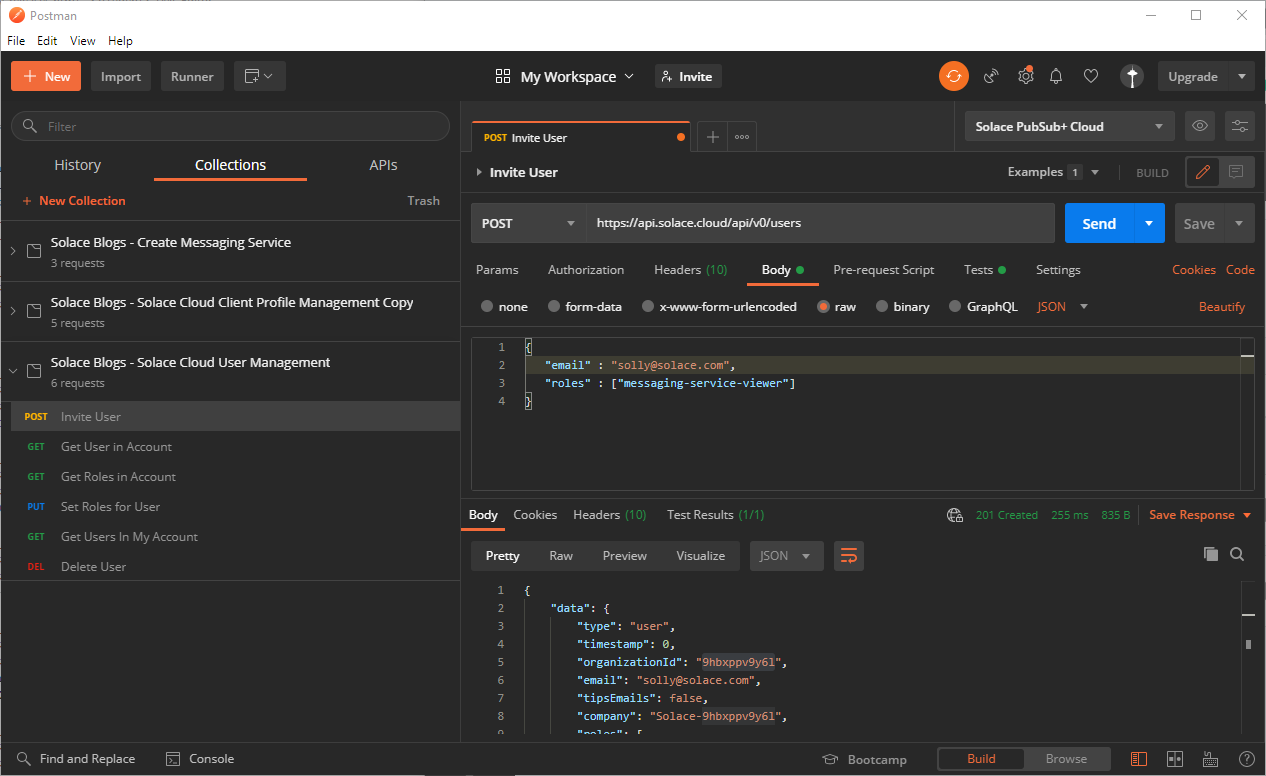Click the request URL input field
The height and width of the screenshot is (776, 1266).
tap(819, 223)
